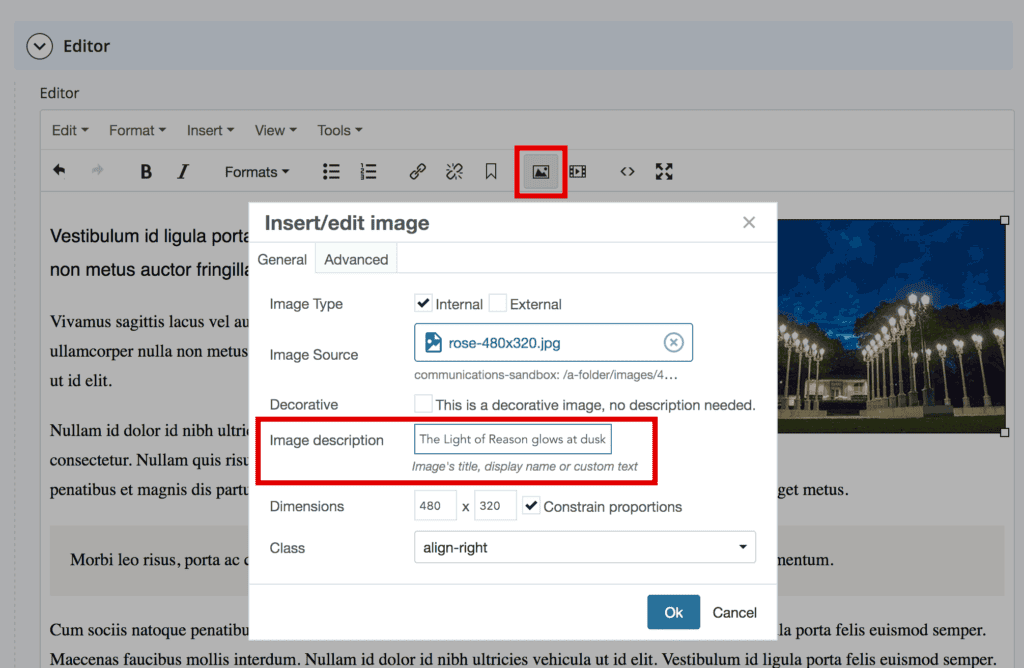The height and width of the screenshot is (668, 1024).
Task: Click the undo arrow icon
Action: [x=59, y=171]
